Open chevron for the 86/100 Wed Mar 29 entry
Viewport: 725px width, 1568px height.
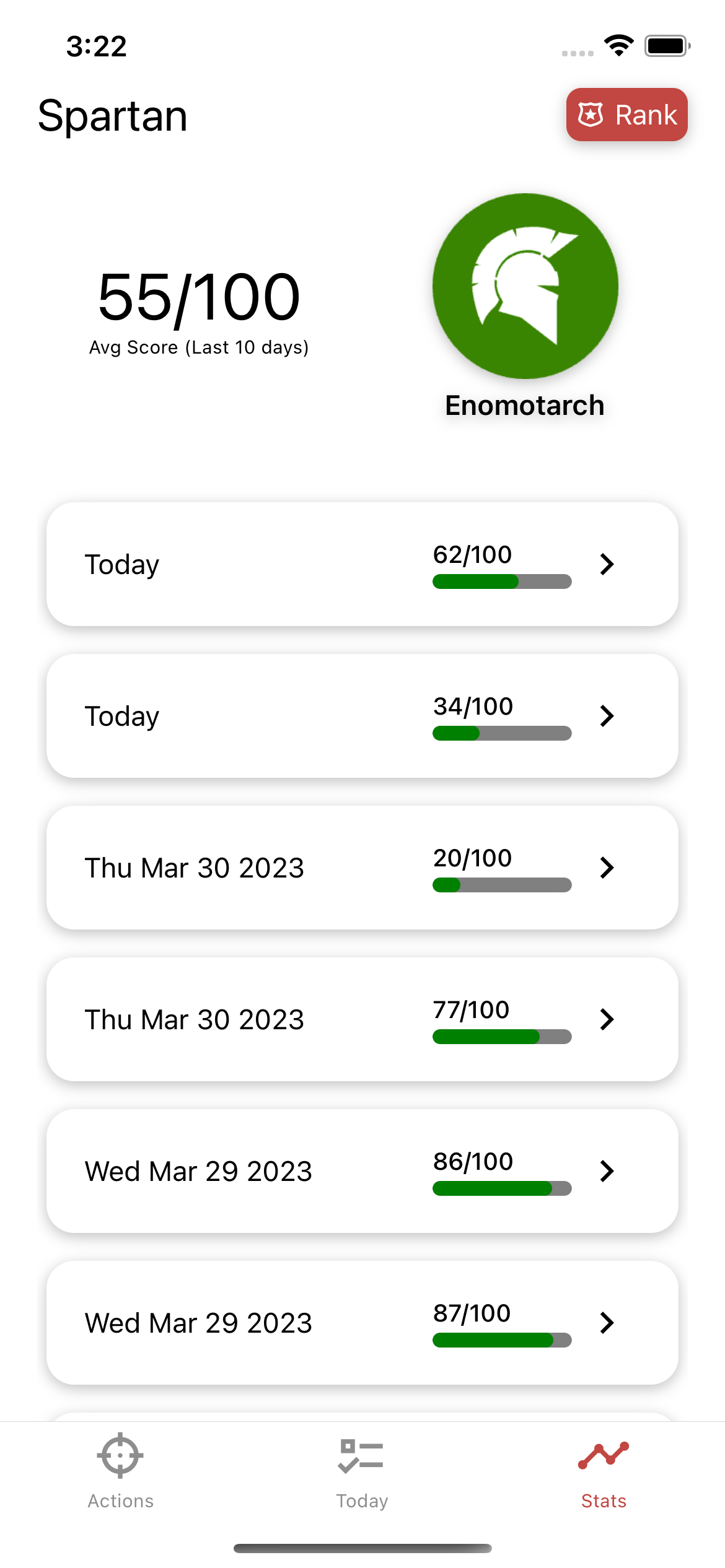(607, 1171)
